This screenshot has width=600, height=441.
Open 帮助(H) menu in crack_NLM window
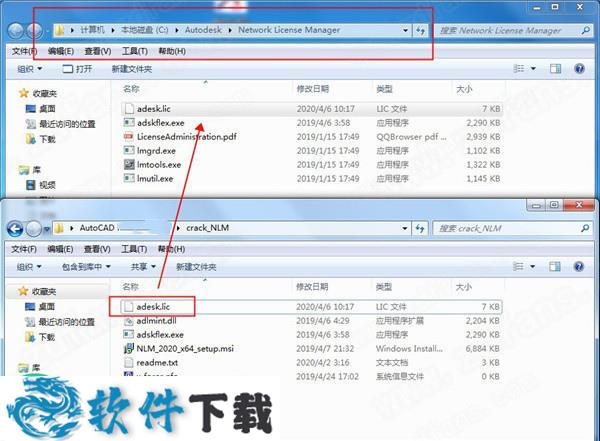pyautogui.click(x=171, y=249)
